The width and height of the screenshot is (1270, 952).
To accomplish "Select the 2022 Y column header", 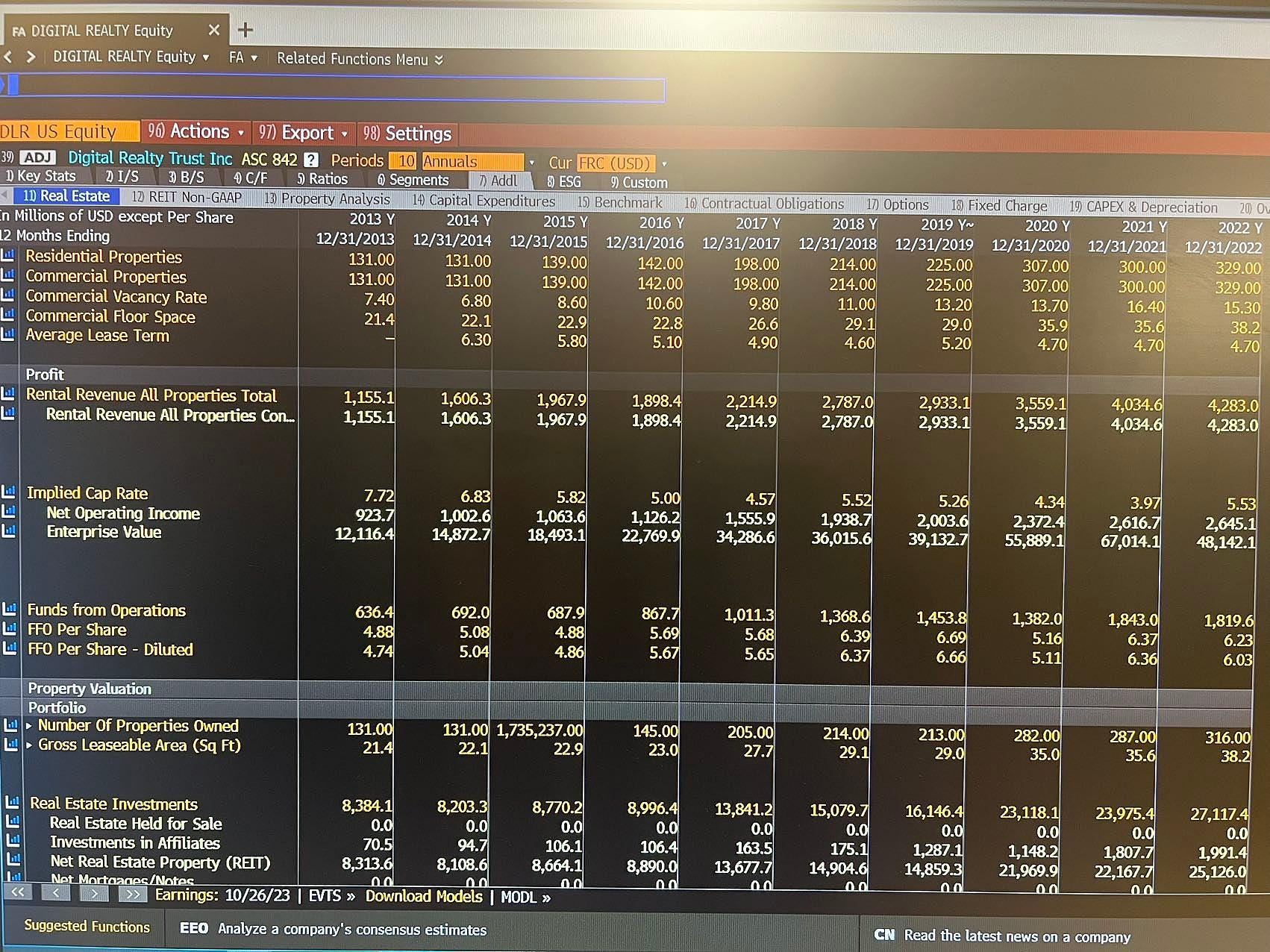I will tap(1239, 228).
